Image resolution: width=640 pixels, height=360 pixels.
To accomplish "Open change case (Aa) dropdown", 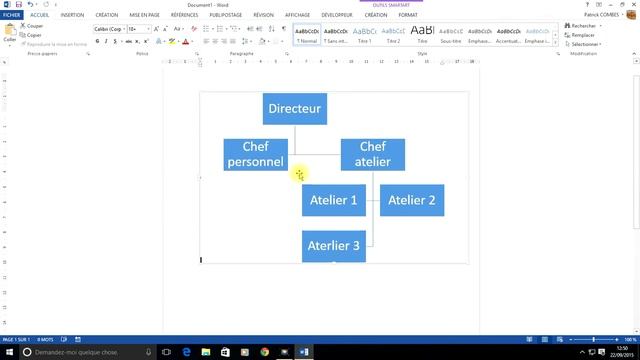I will (178, 29).
